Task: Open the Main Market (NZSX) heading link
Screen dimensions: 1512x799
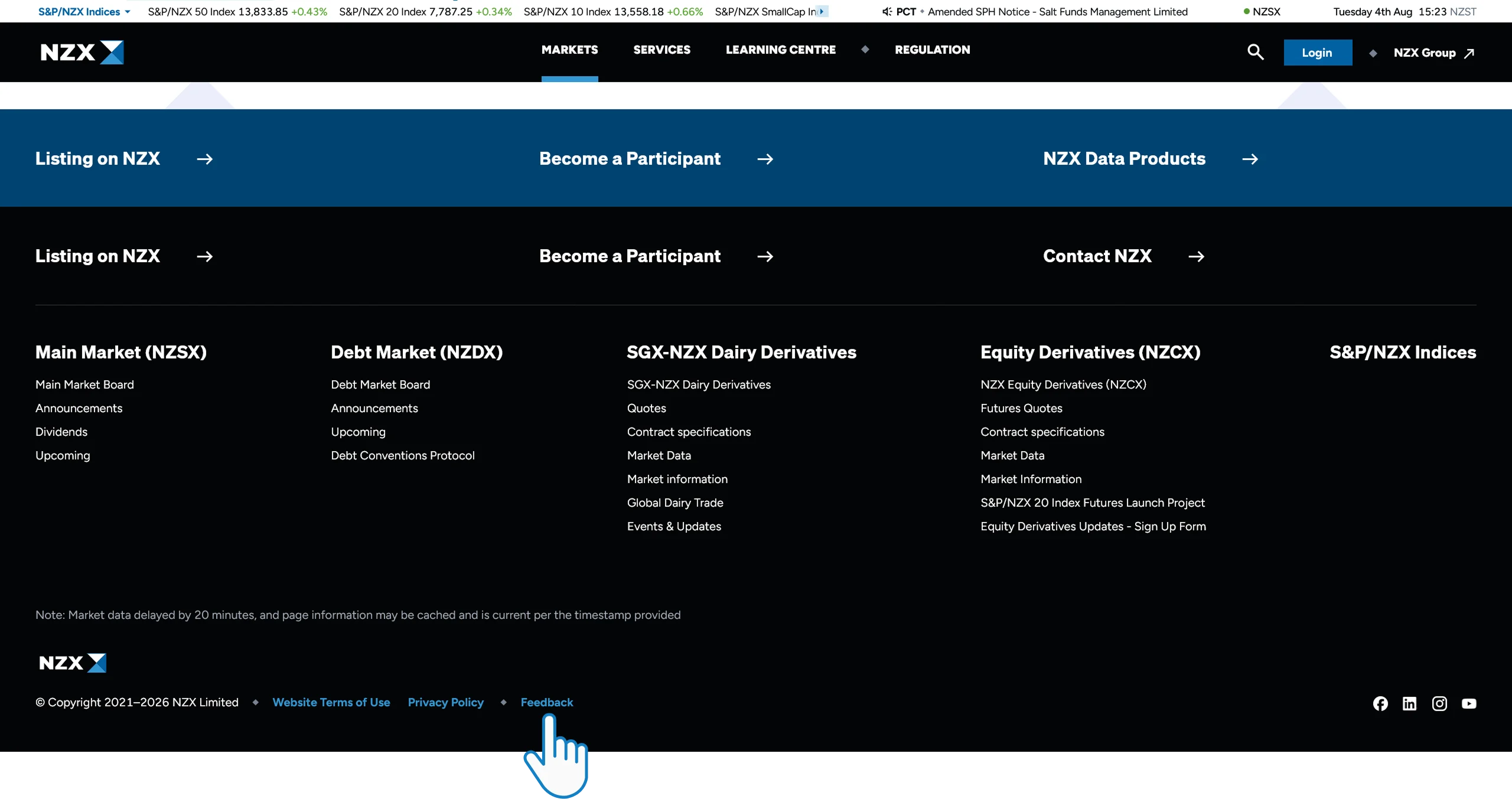Action: tap(121, 352)
